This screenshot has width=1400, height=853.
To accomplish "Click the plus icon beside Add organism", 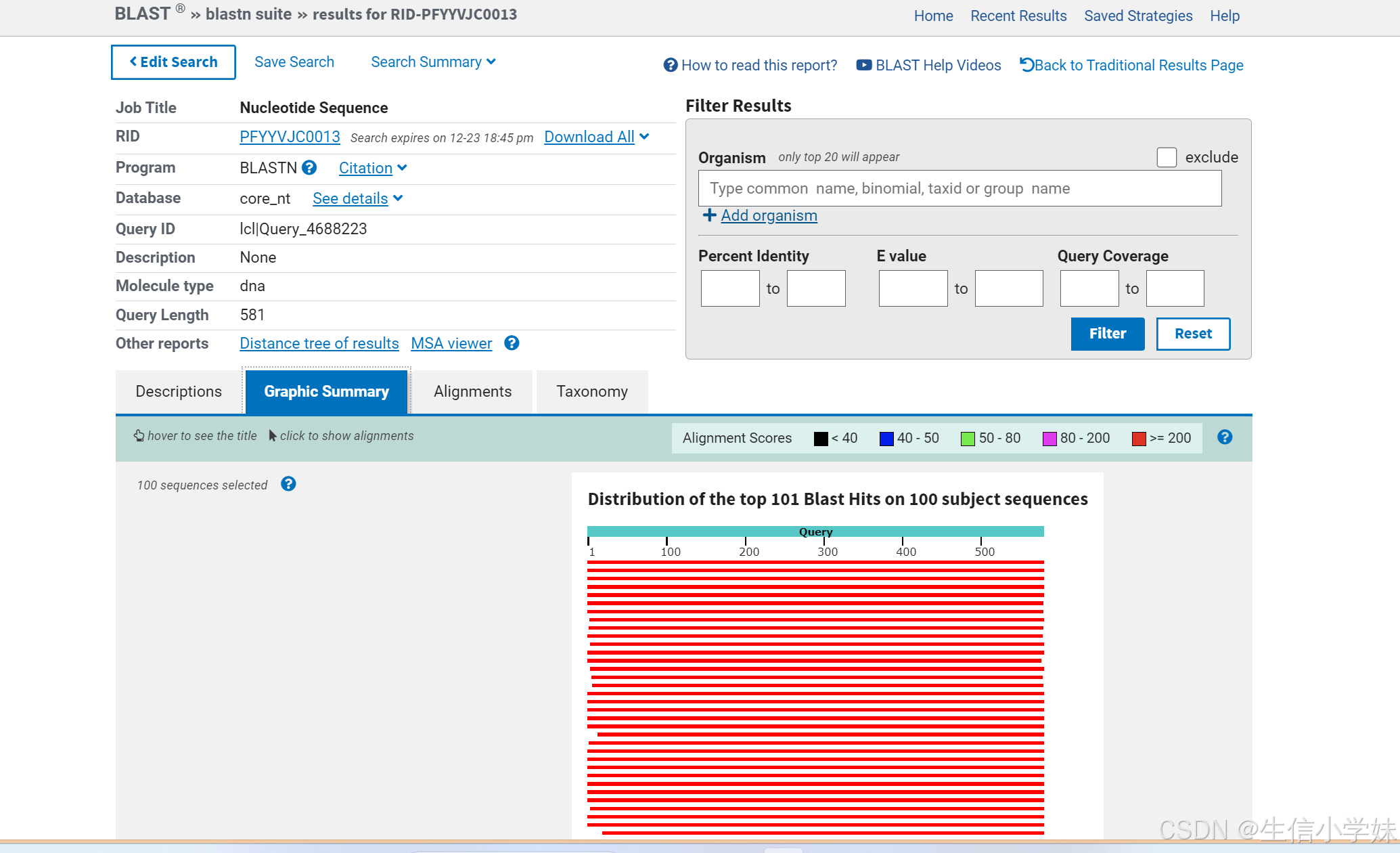I will (x=709, y=215).
